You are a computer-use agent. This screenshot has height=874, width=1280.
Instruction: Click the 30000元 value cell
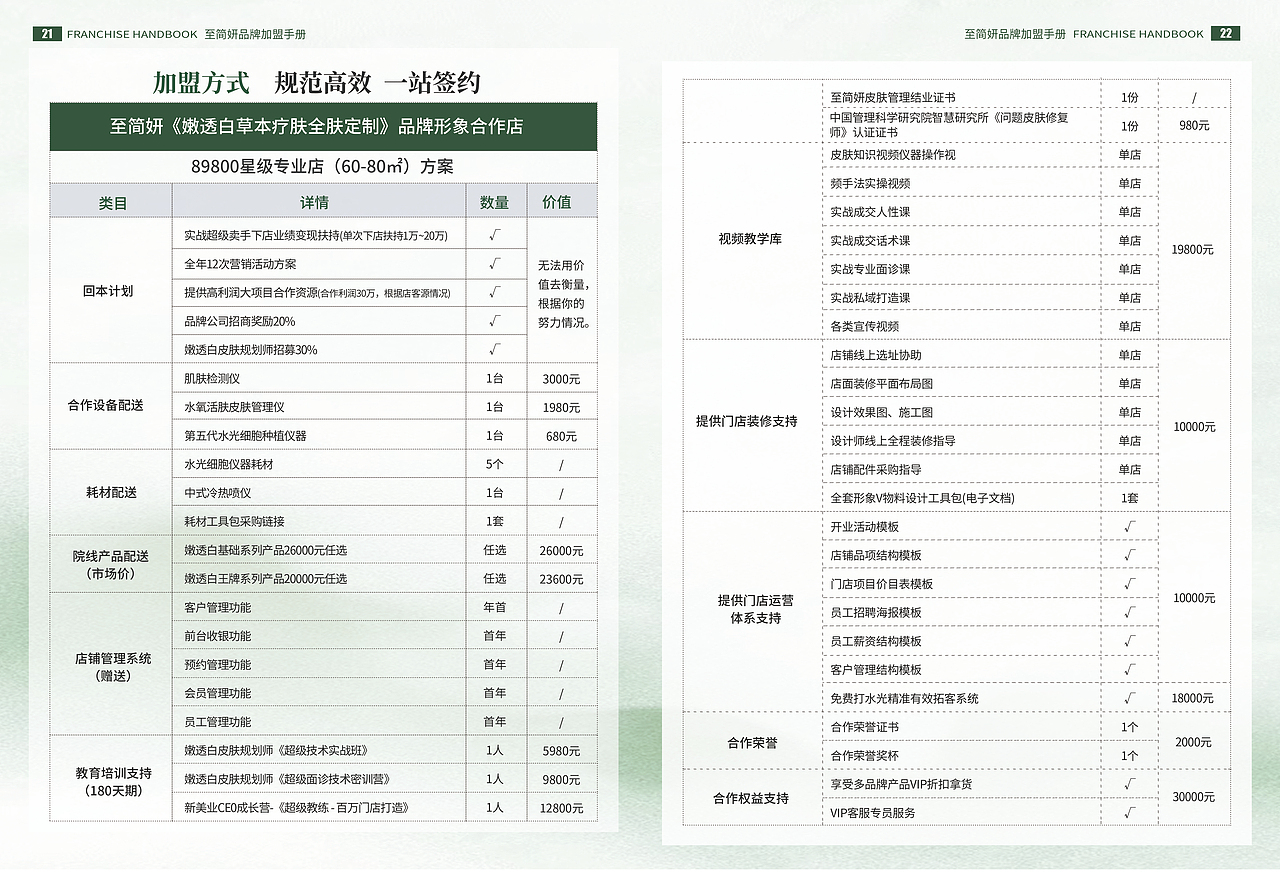[x=1195, y=797]
